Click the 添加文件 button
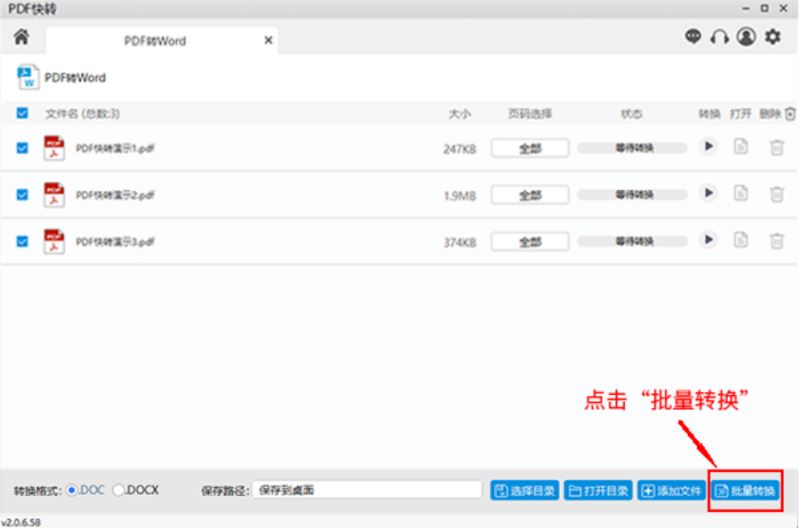800x528 pixels. (x=671, y=491)
